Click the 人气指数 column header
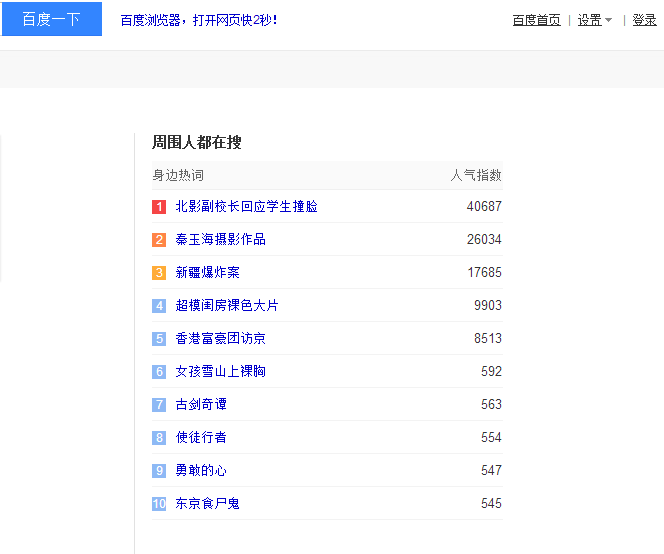 pyautogui.click(x=476, y=175)
